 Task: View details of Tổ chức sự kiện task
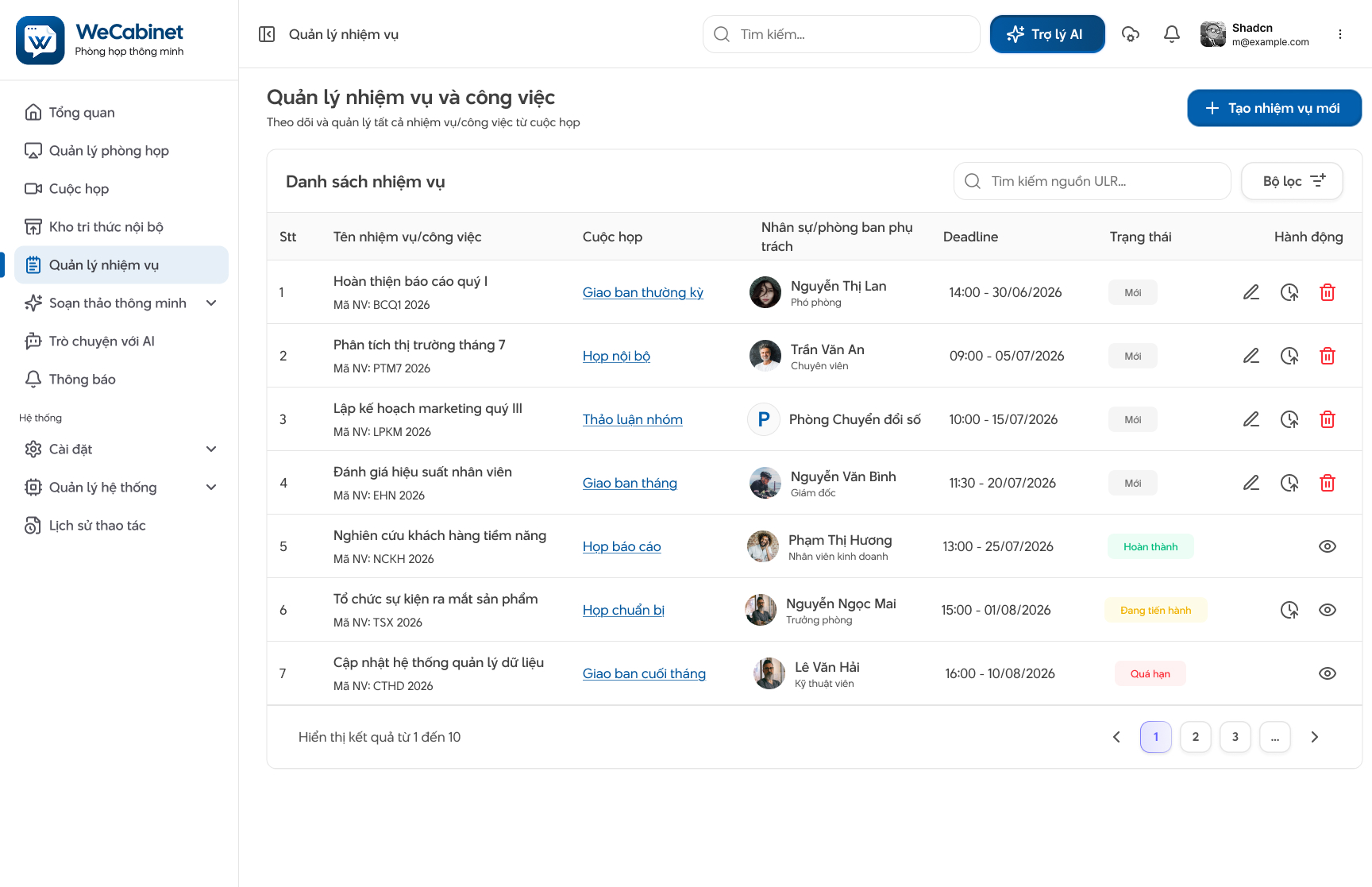pyautogui.click(x=1328, y=610)
